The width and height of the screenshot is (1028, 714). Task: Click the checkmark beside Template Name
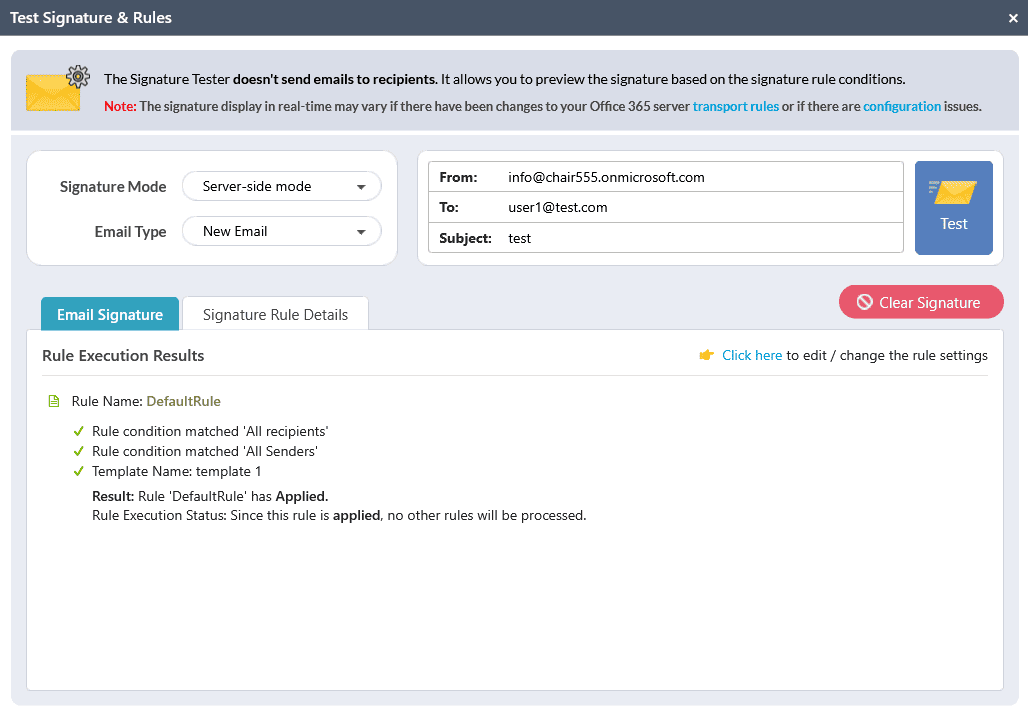tap(79, 471)
